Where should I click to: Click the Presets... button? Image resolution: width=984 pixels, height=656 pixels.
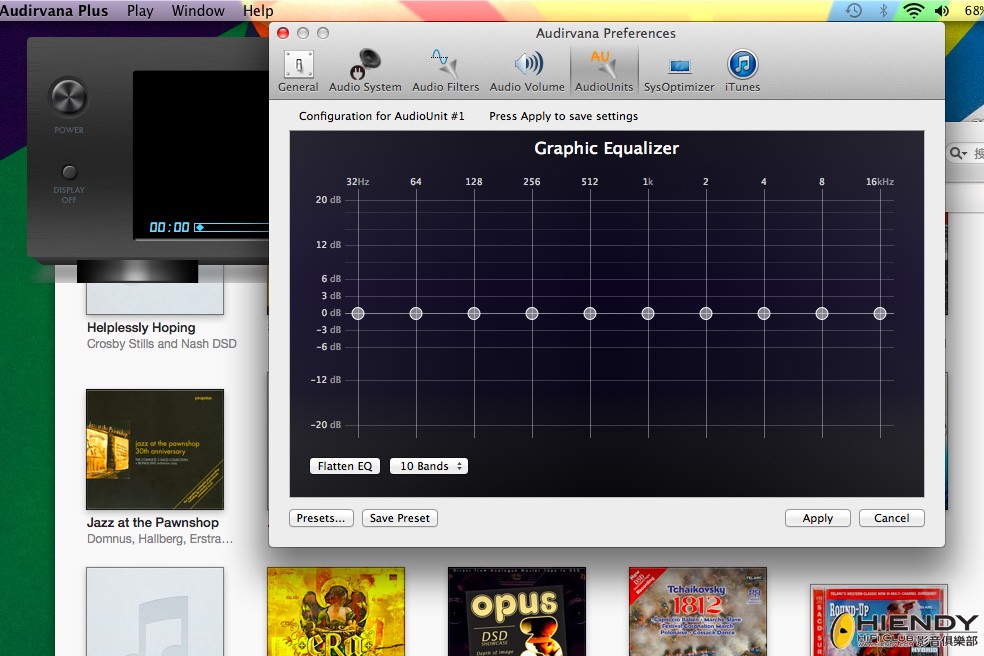[321, 518]
